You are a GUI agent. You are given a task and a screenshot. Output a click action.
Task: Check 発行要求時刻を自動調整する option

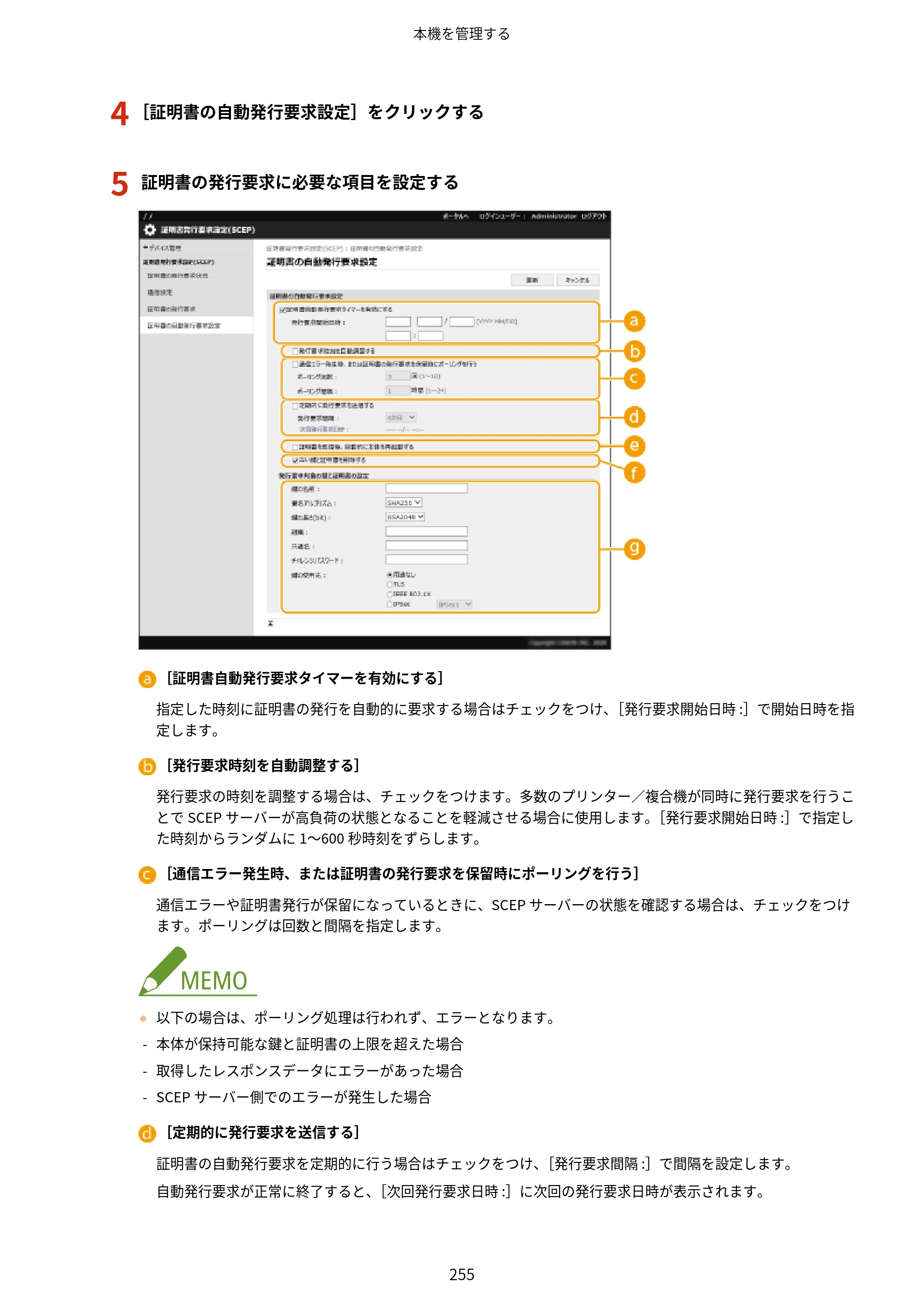coord(295,351)
